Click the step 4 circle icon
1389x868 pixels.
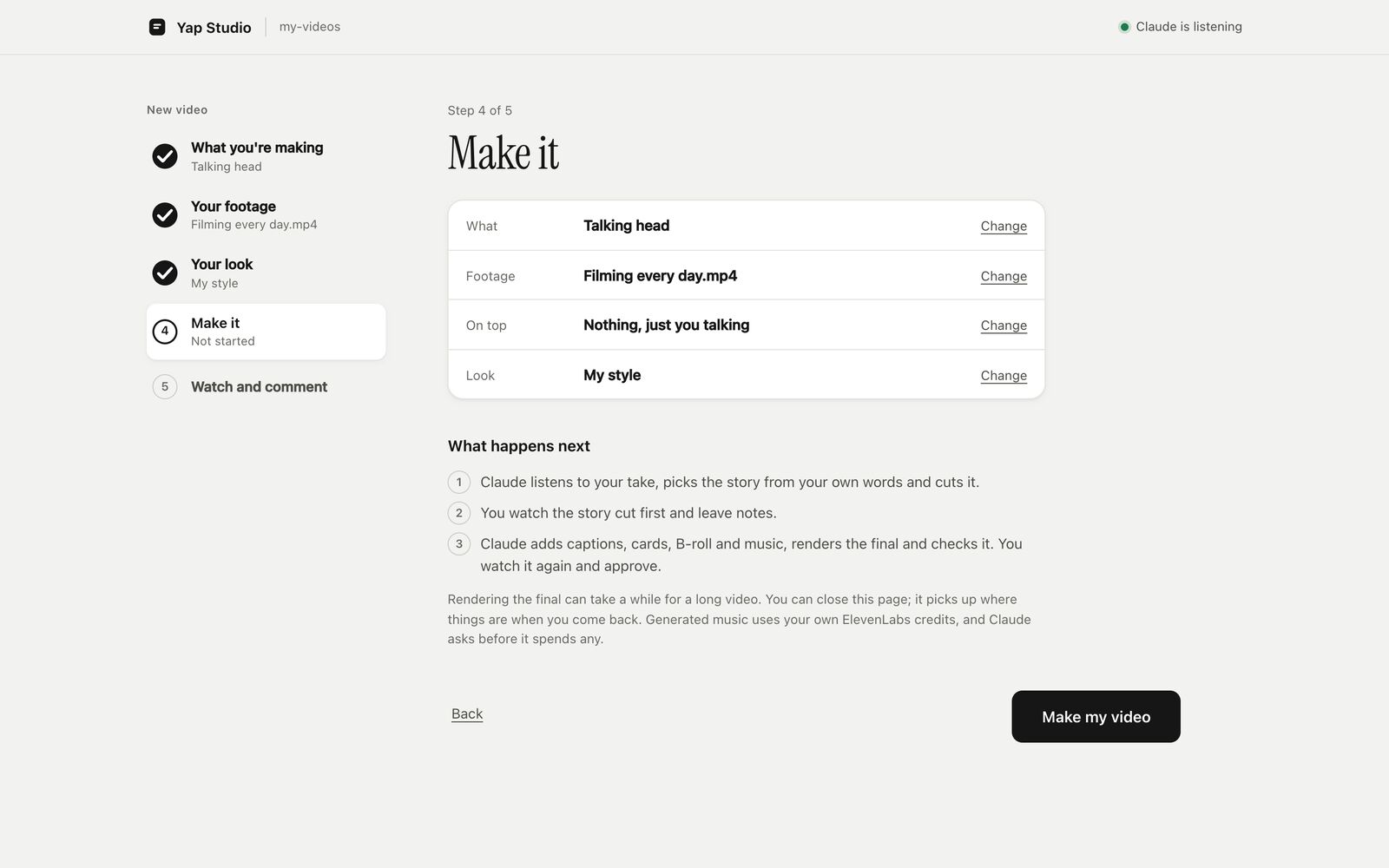pyautogui.click(x=165, y=331)
